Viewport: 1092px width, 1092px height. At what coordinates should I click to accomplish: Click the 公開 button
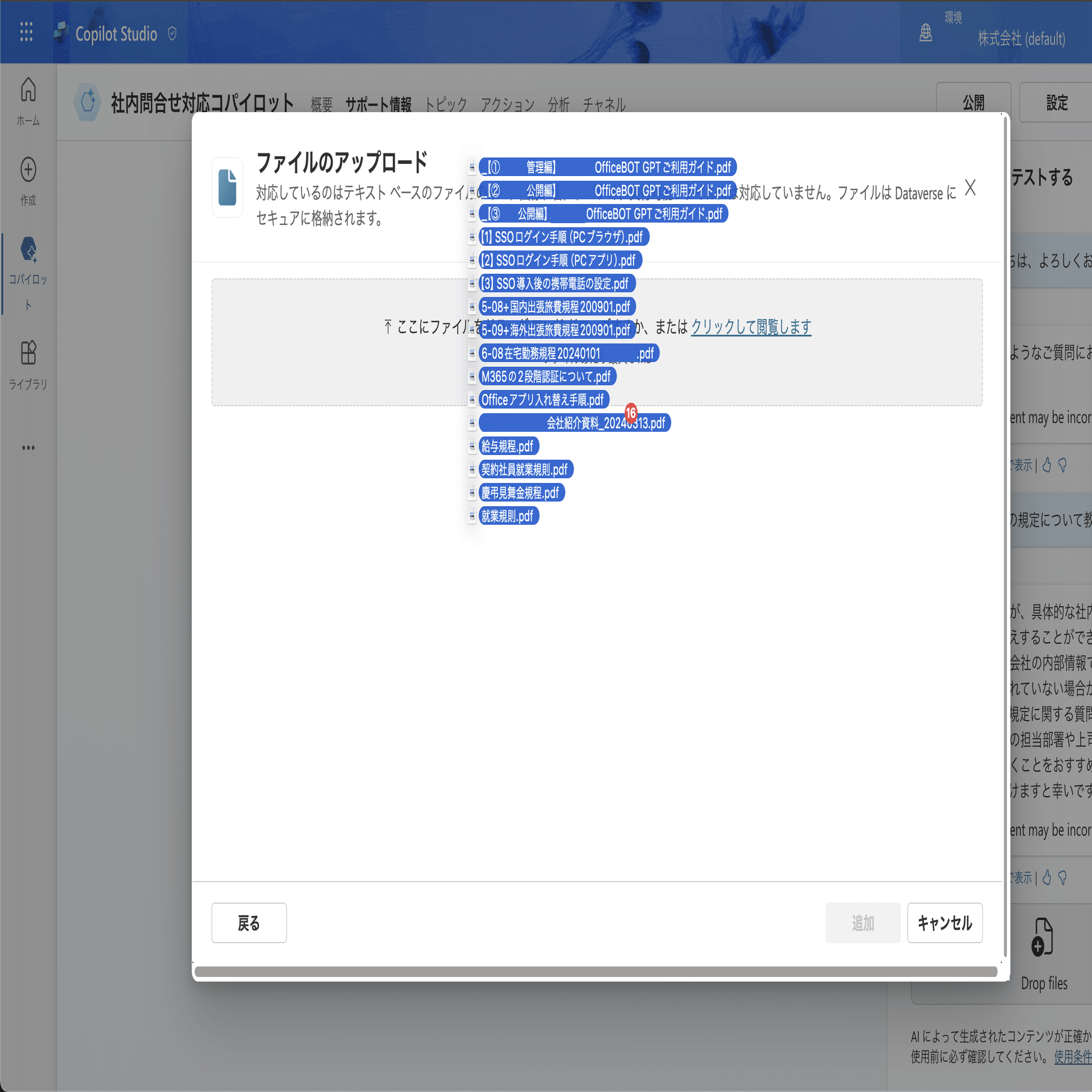(973, 103)
